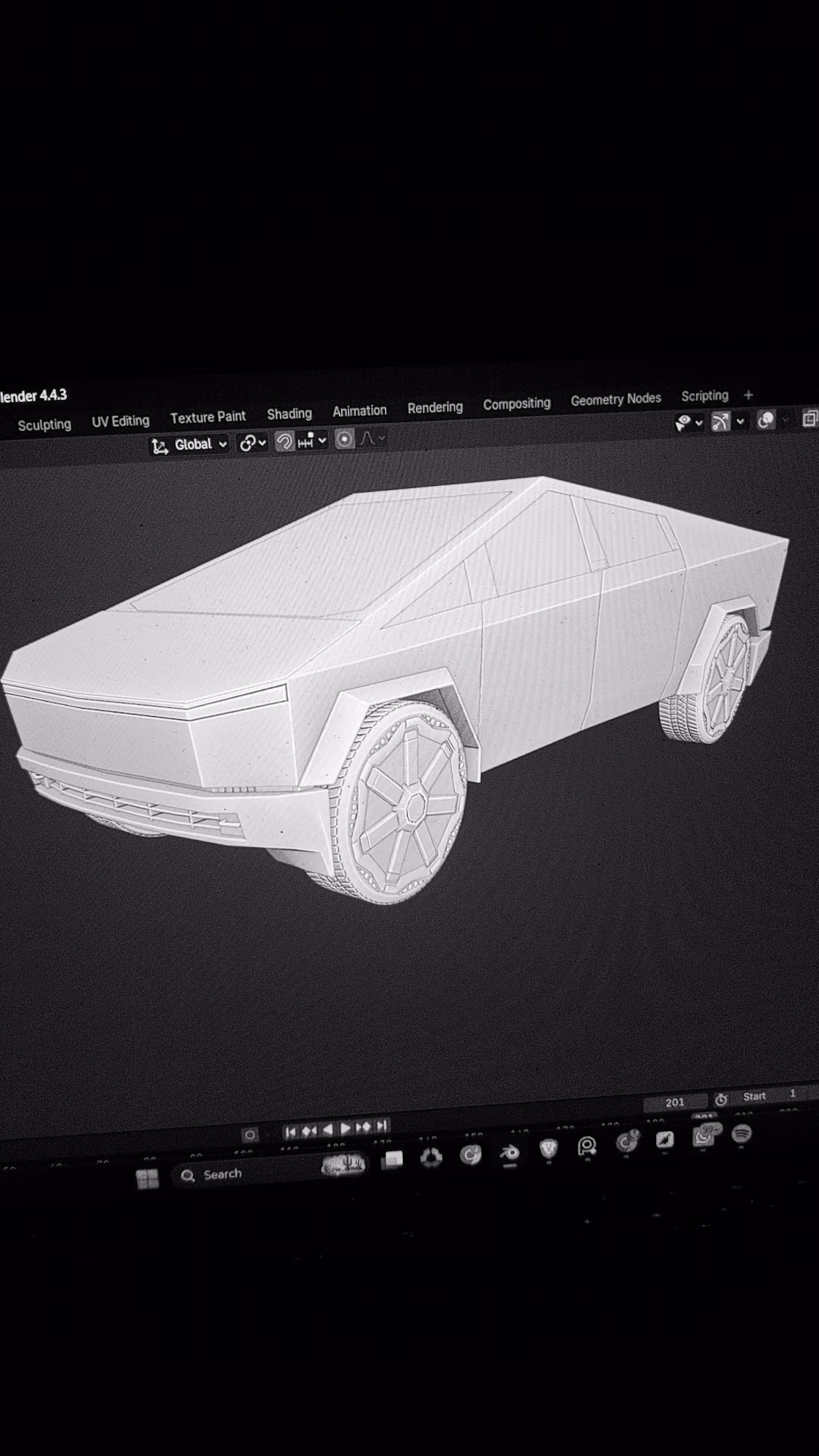Switch to the Texture Paint workspace
This screenshot has height=1456, width=819.
[x=208, y=417]
